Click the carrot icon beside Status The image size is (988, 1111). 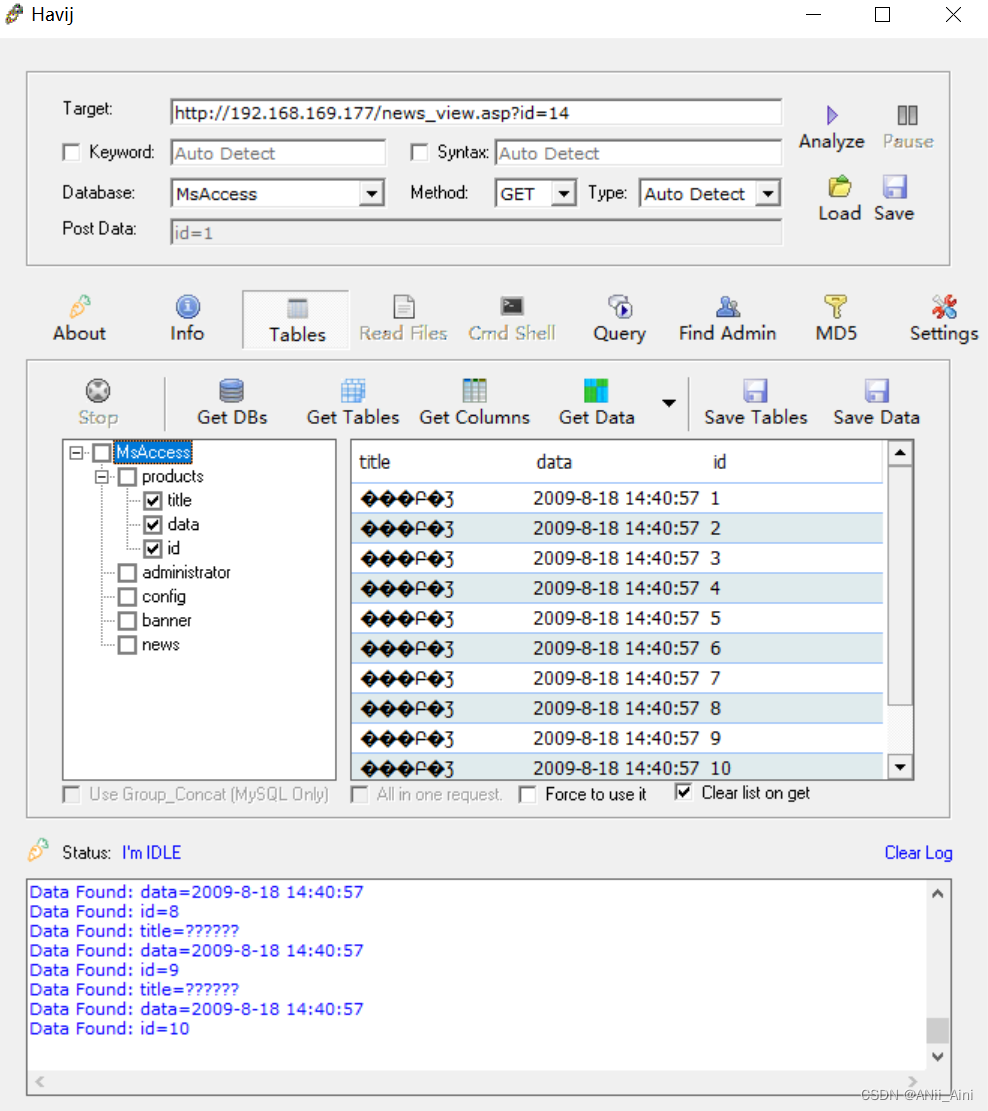click(x=38, y=850)
